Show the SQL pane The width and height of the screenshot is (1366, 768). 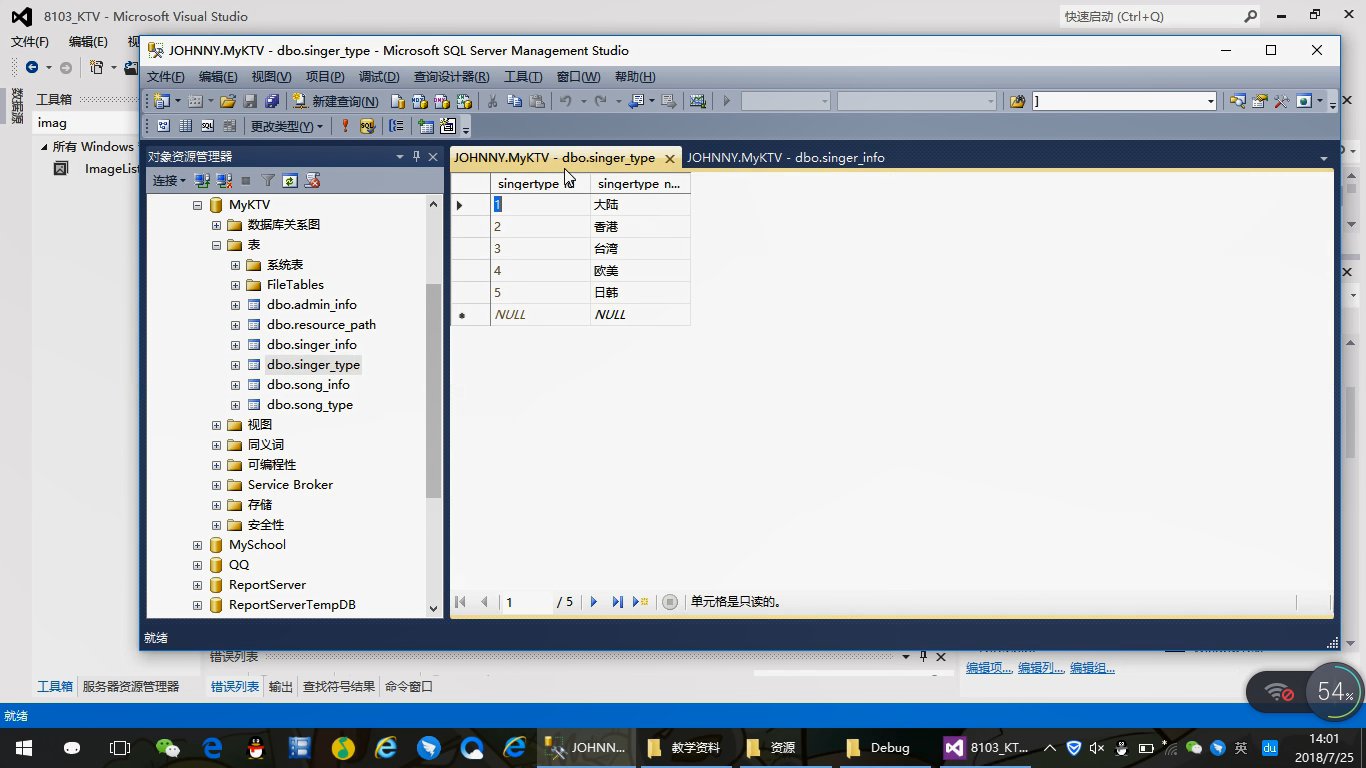point(207,126)
